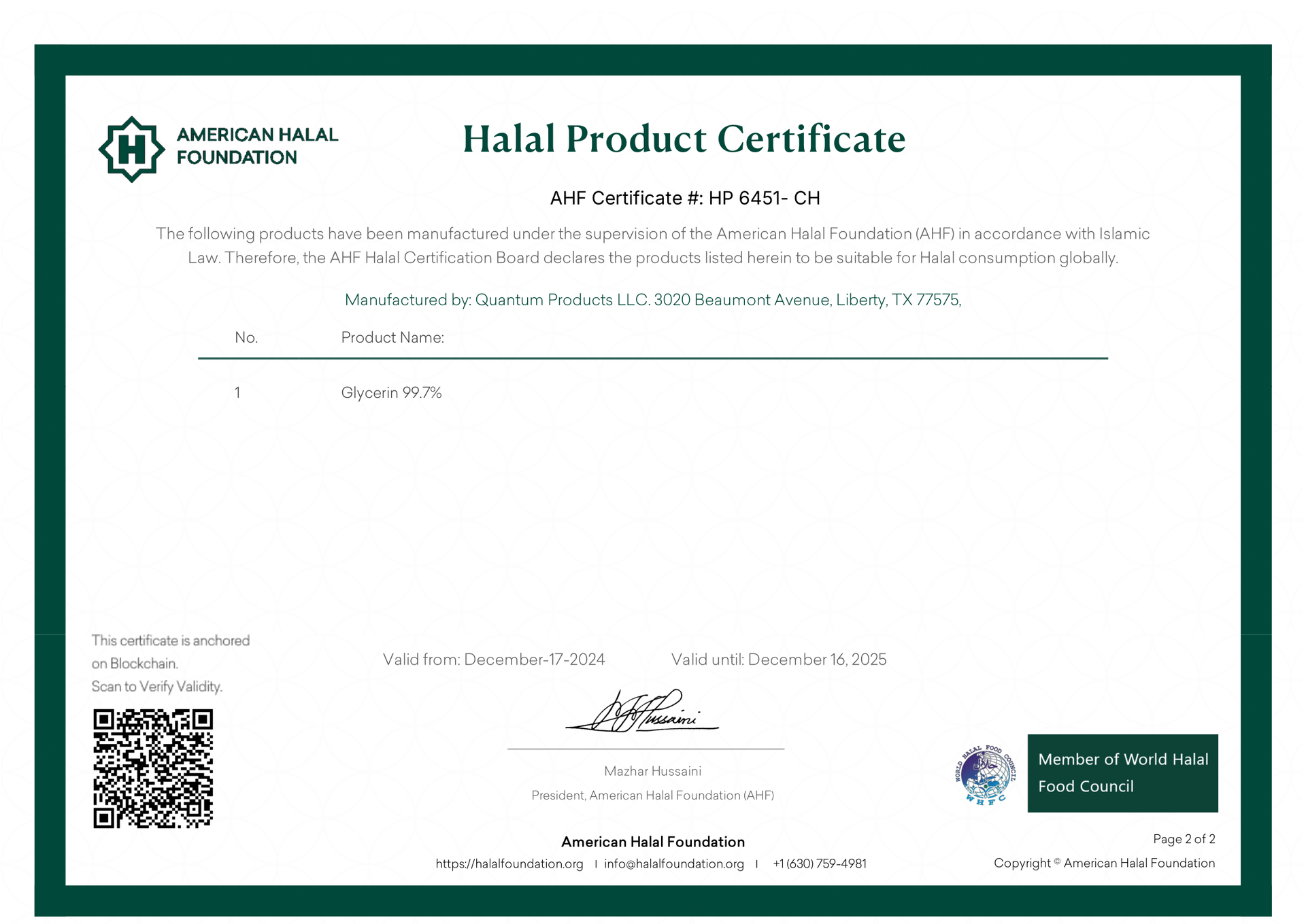
Task: Click the Product Name column header
Action: 392,337
